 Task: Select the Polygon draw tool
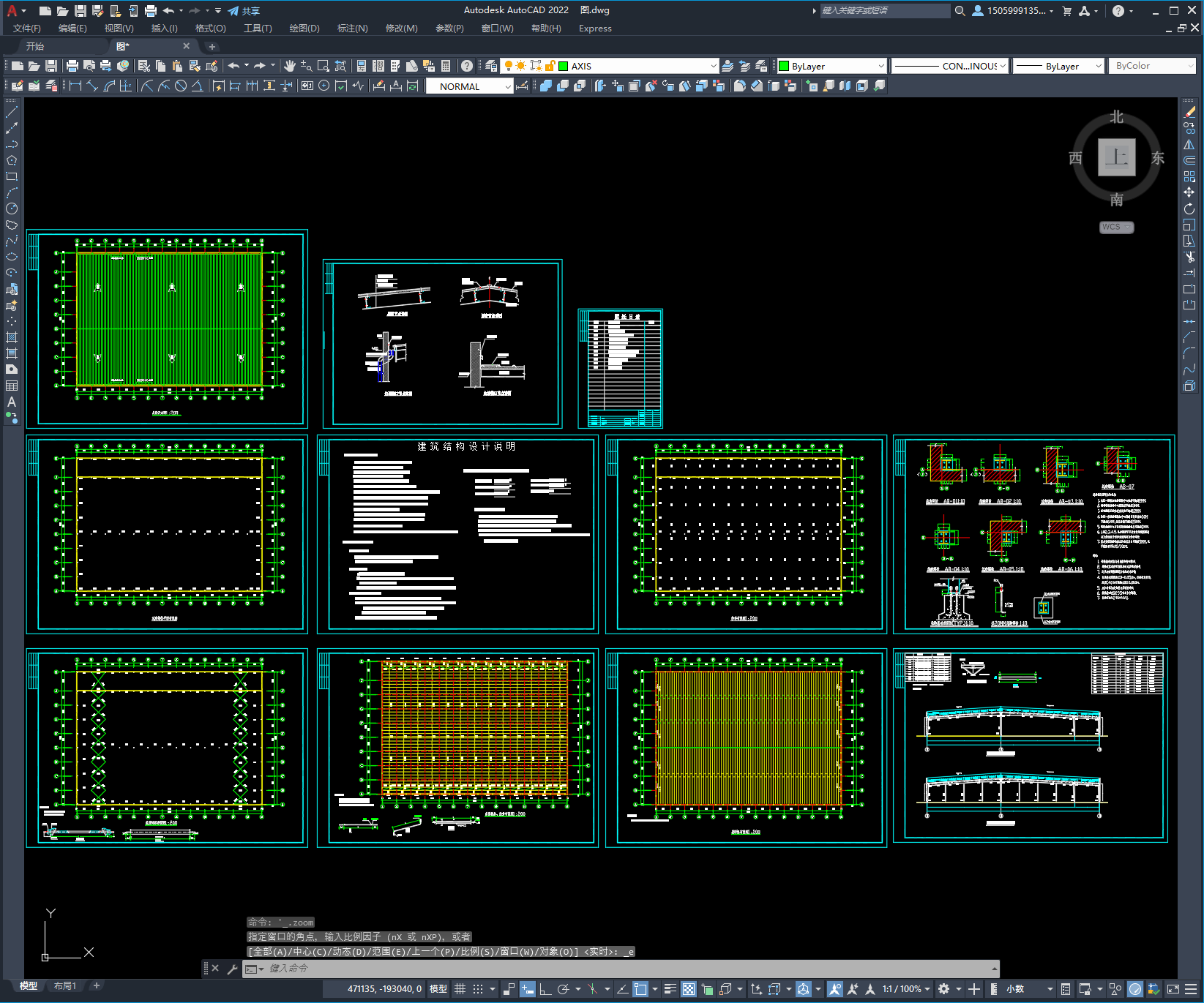click(12, 160)
